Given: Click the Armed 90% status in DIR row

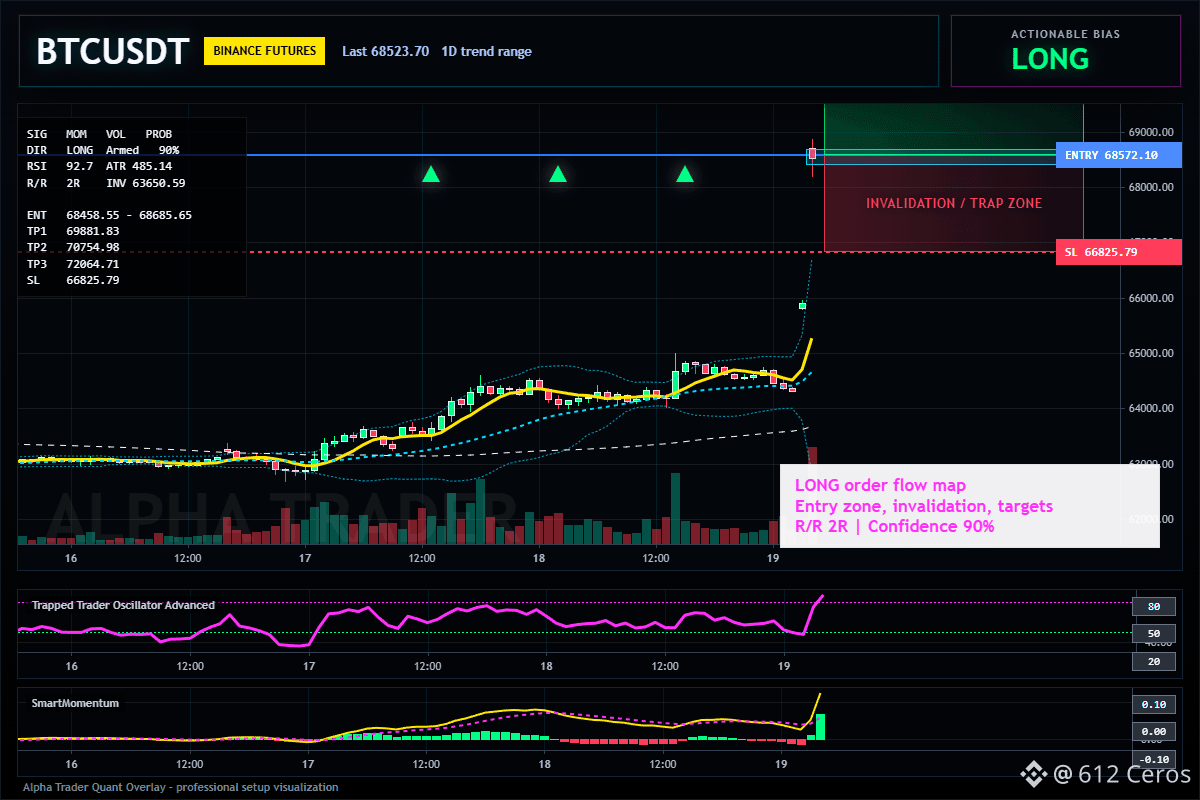Looking at the screenshot, I should (x=143, y=150).
